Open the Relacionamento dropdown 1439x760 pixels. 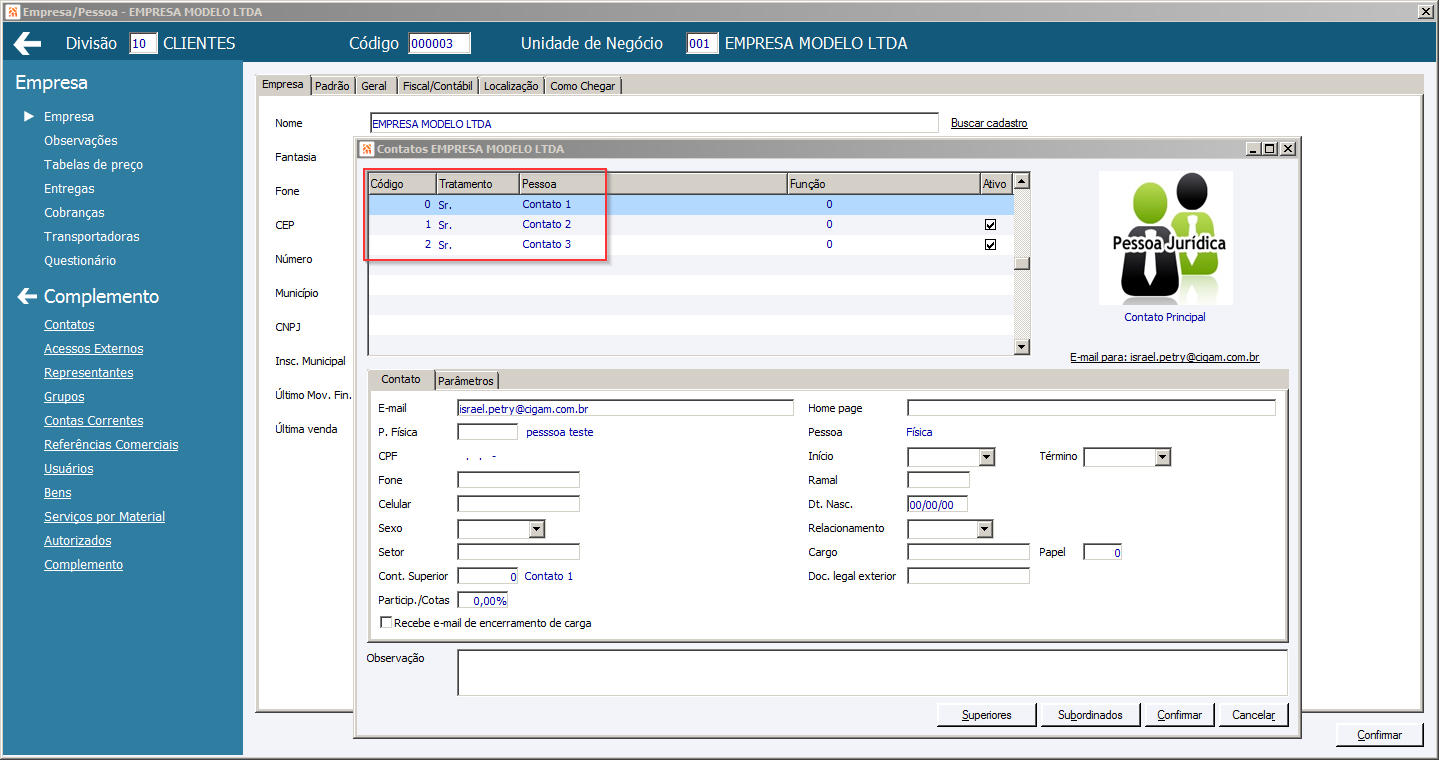(985, 529)
